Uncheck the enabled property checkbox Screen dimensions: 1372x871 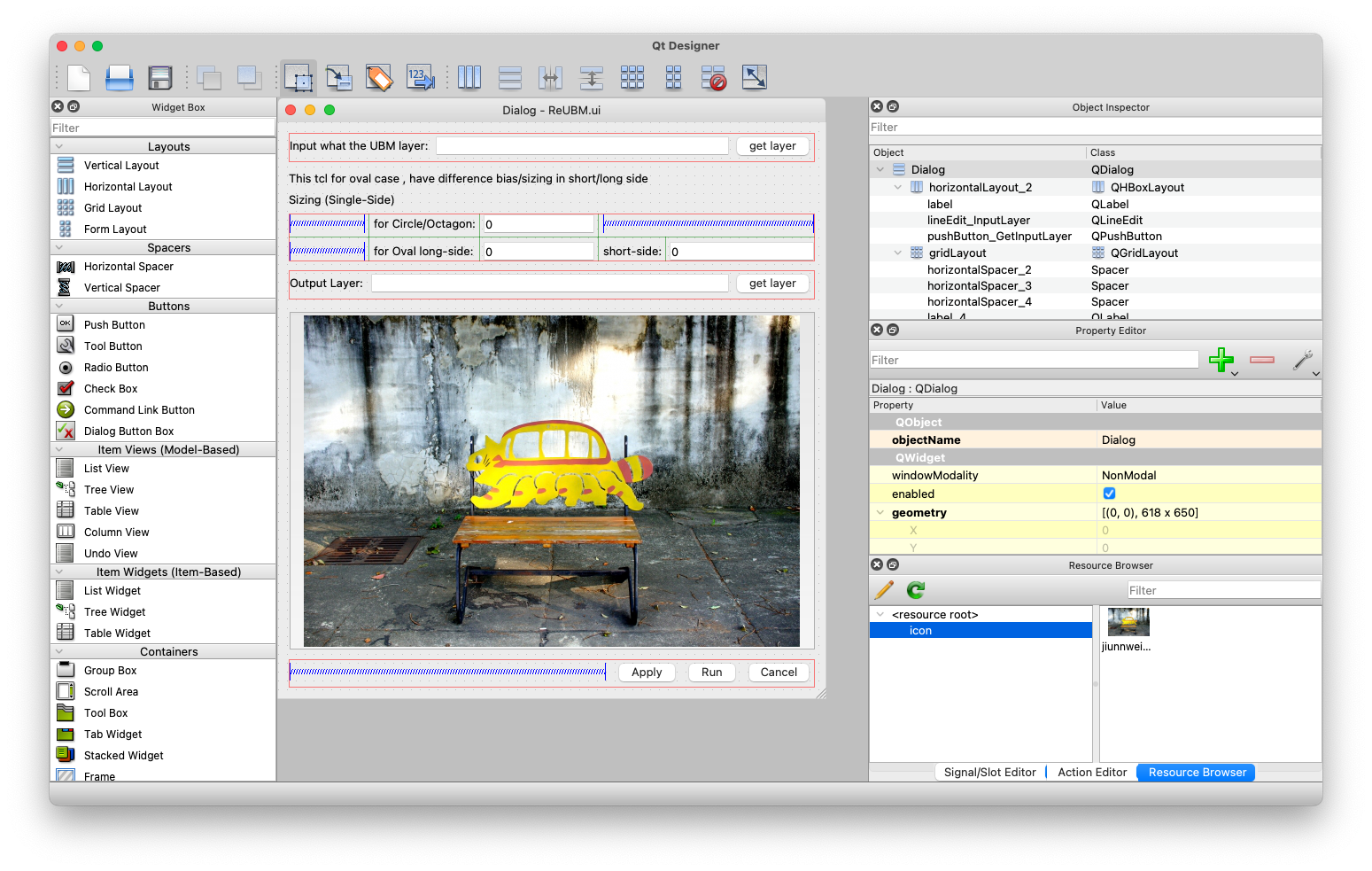click(1109, 494)
